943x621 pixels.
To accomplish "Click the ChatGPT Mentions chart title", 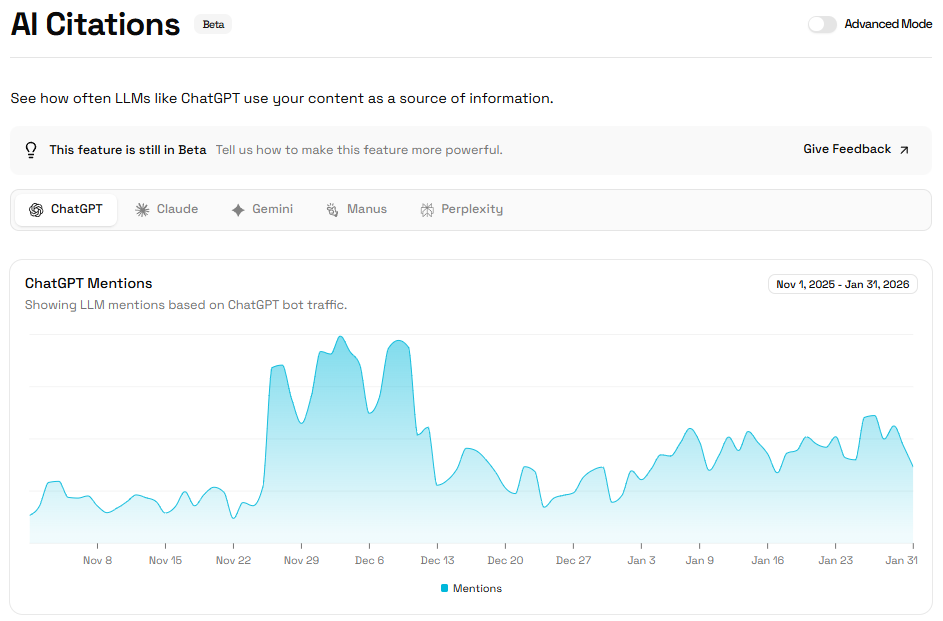I will [x=88, y=283].
